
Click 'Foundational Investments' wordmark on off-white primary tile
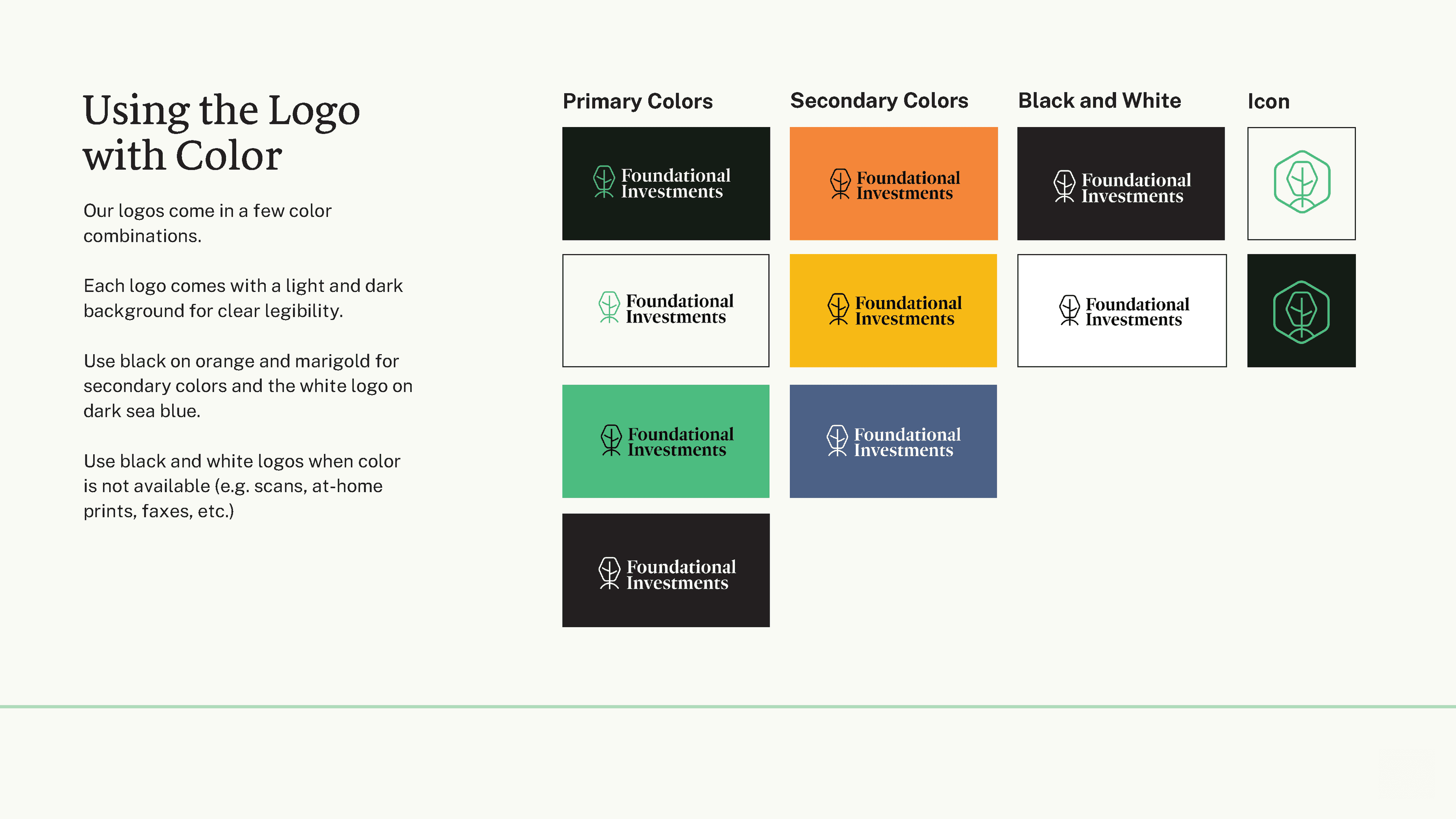coord(679,309)
